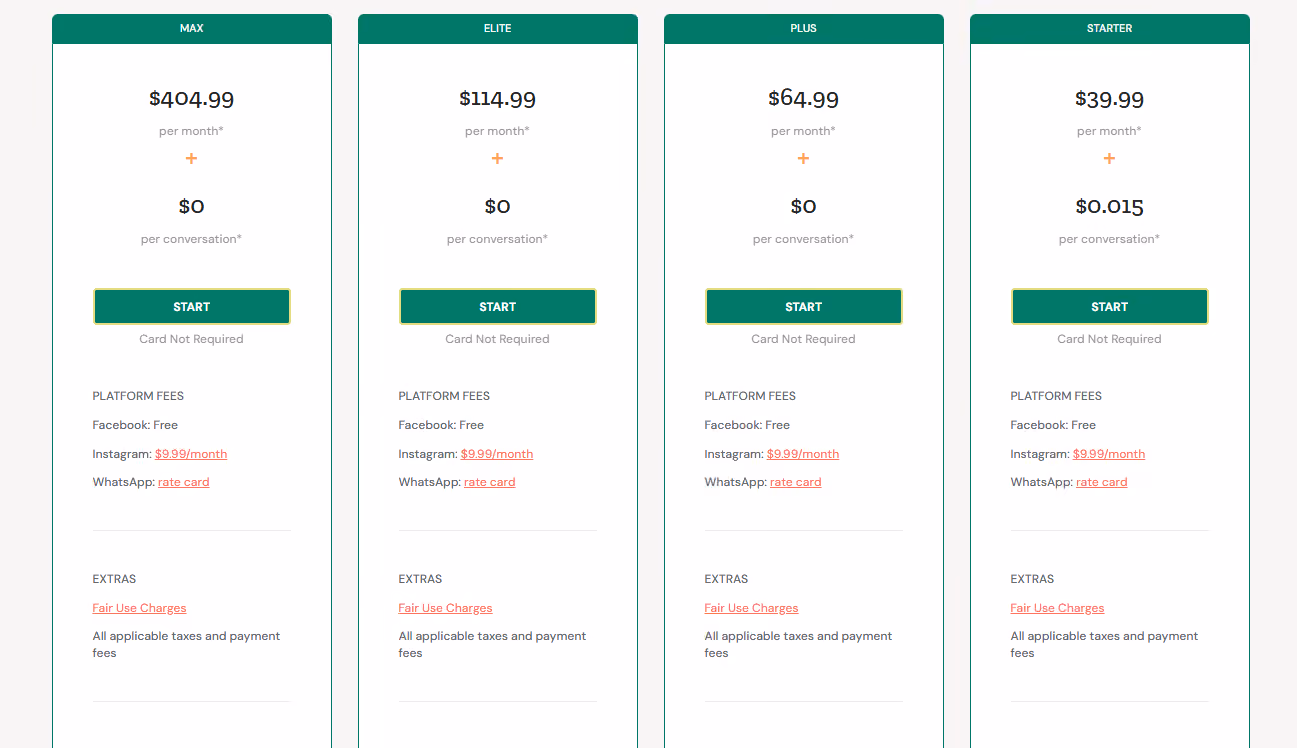View Fair Use Charges in PLUS plan
This screenshot has width=1297, height=748.
pyautogui.click(x=751, y=608)
